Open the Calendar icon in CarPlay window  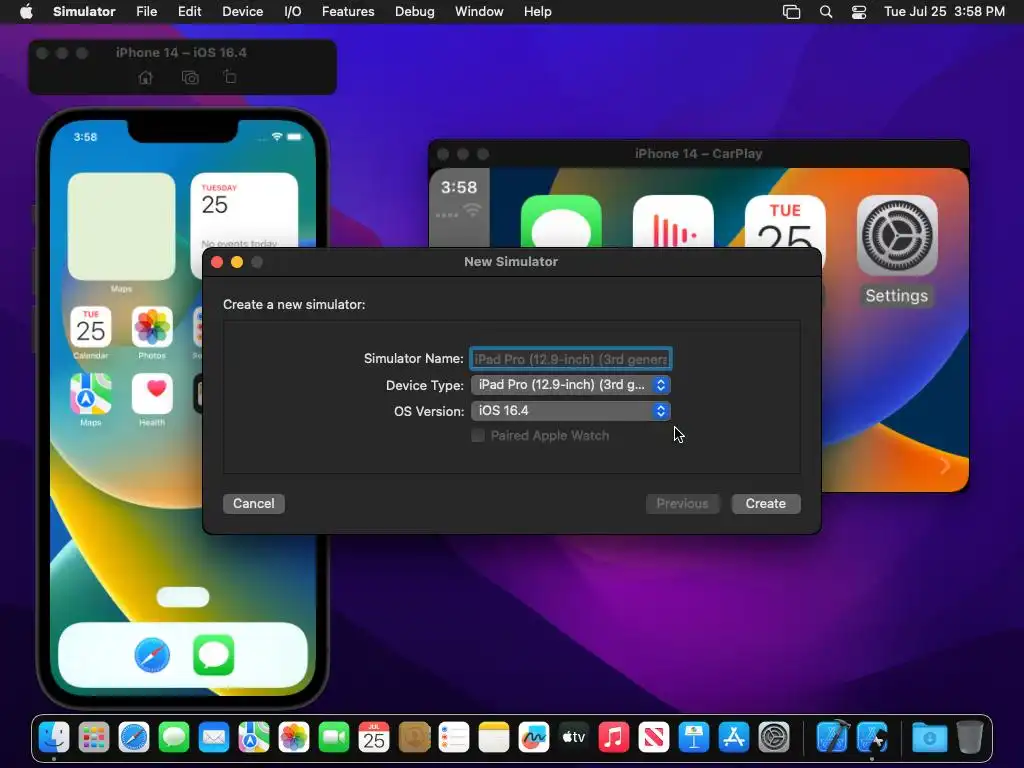click(x=785, y=221)
